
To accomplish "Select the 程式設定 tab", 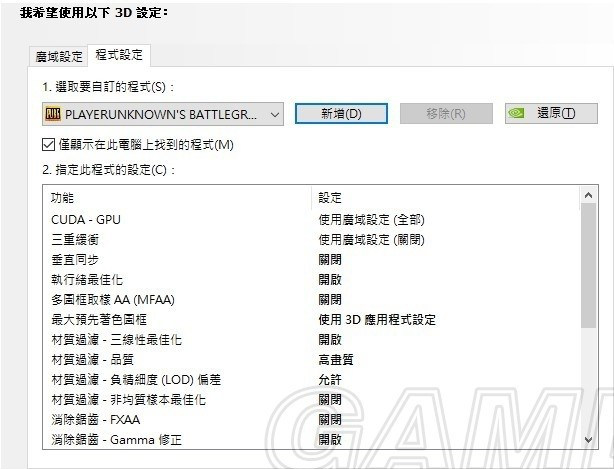I will click(119, 55).
